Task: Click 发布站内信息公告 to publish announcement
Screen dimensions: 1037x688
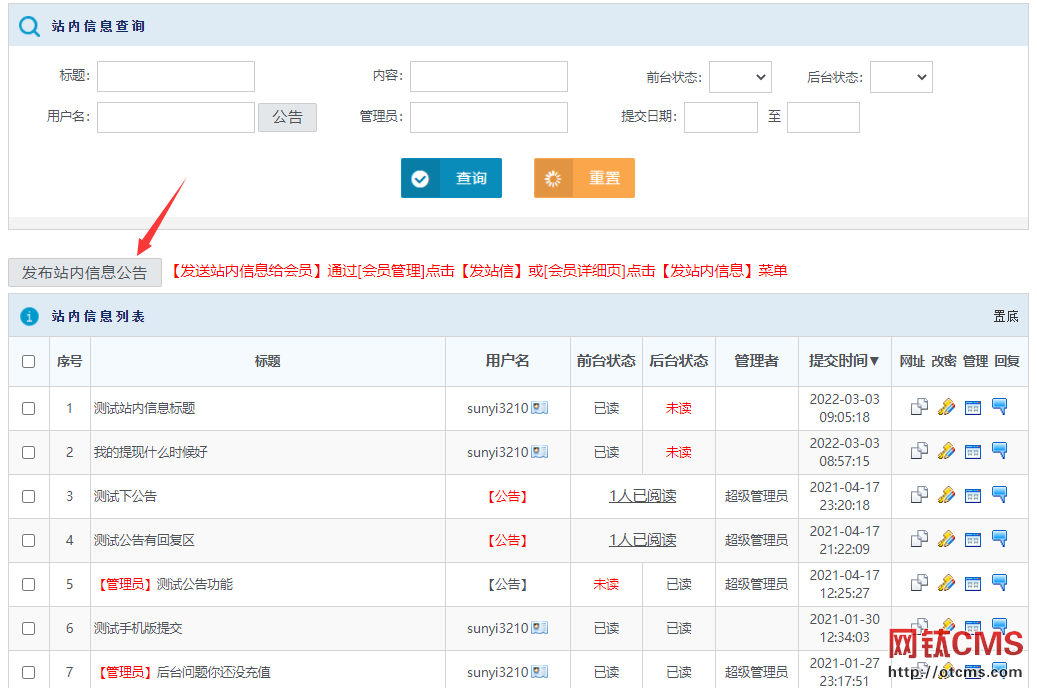Action: [x=84, y=271]
